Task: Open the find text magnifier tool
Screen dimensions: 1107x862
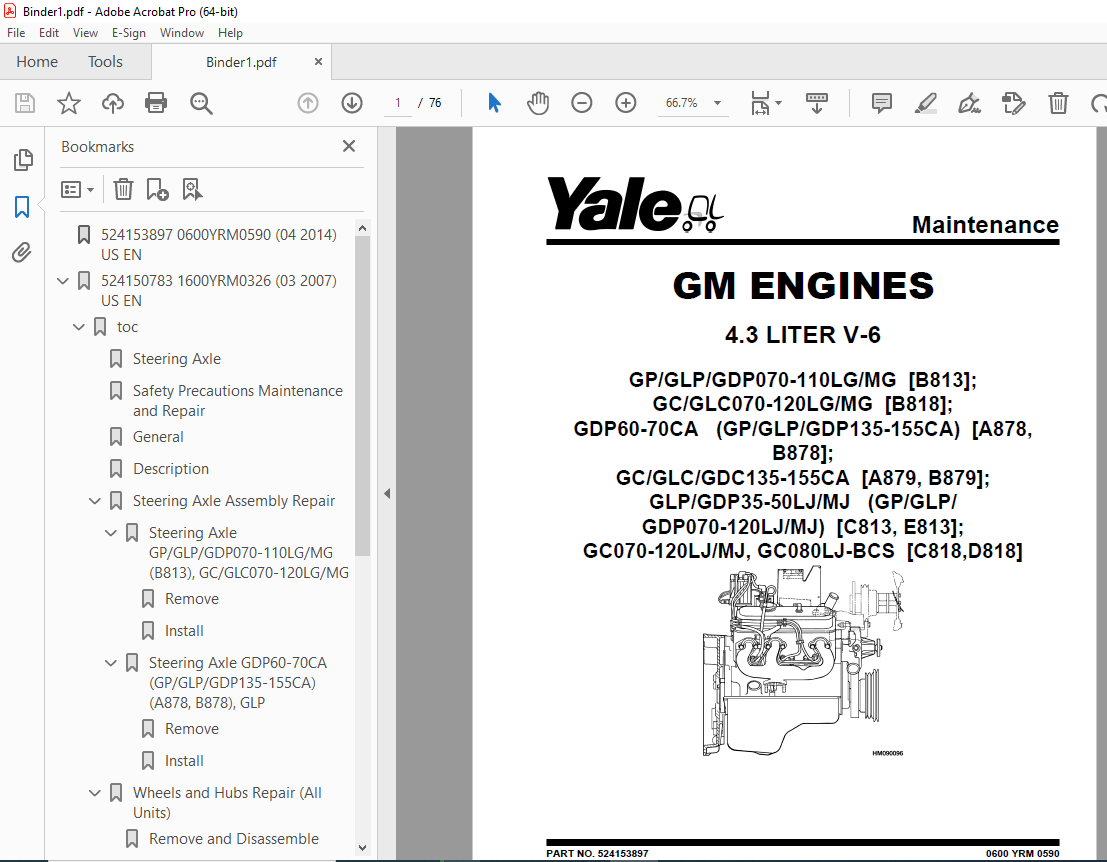Action: (x=201, y=103)
